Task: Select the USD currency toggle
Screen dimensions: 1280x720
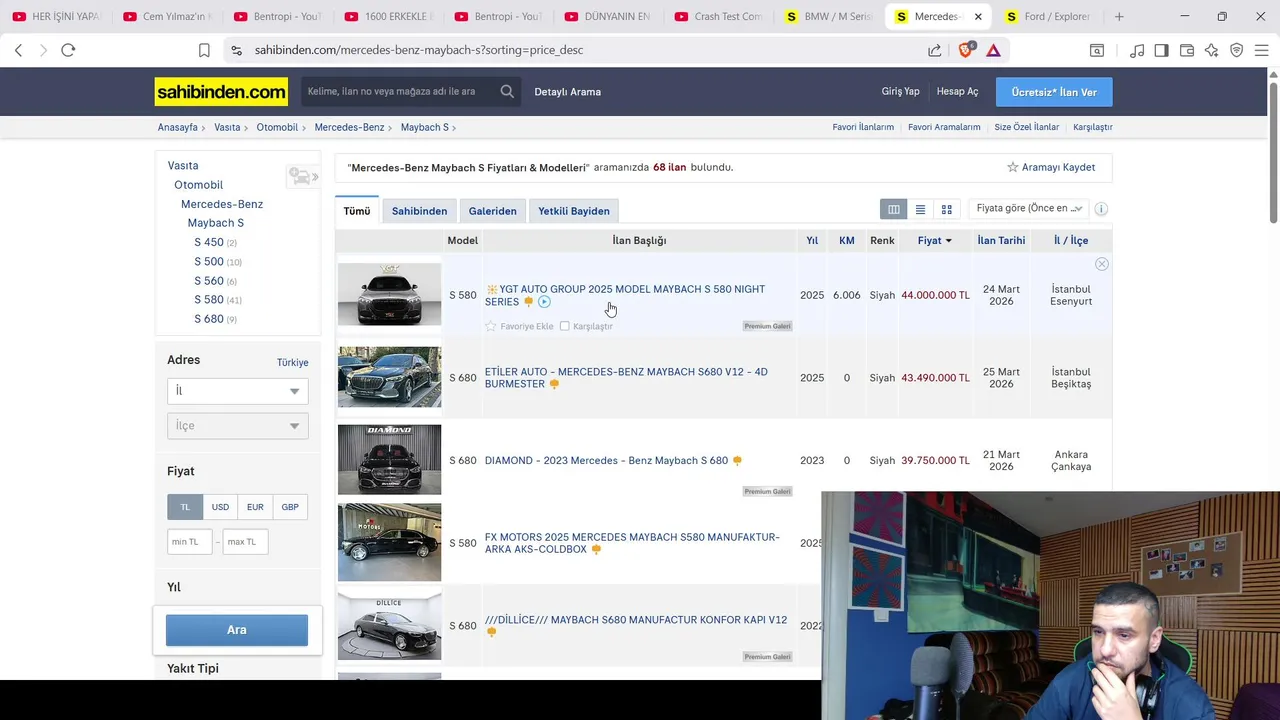Action: (220, 507)
